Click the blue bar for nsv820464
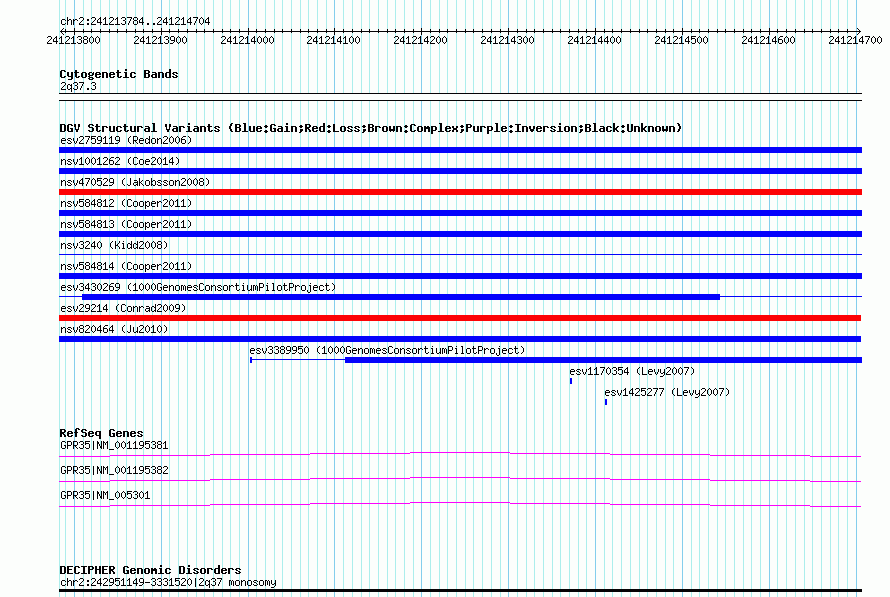The width and height of the screenshot is (890, 597). click(x=460, y=339)
